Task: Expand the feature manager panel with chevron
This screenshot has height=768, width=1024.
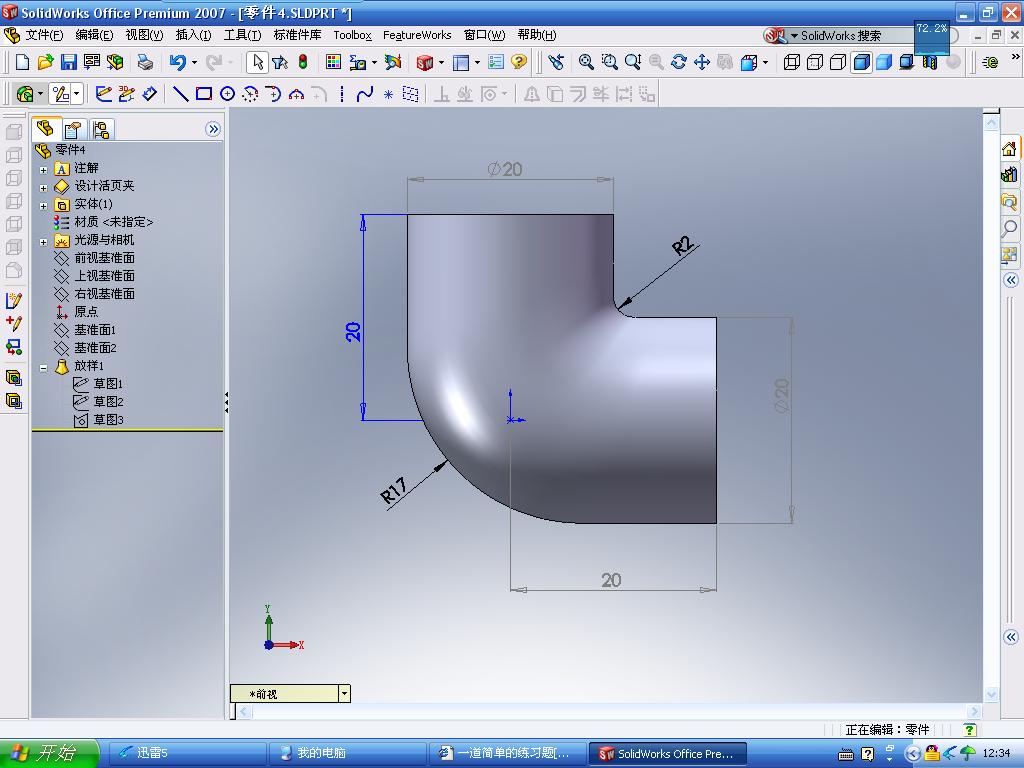Action: point(213,129)
